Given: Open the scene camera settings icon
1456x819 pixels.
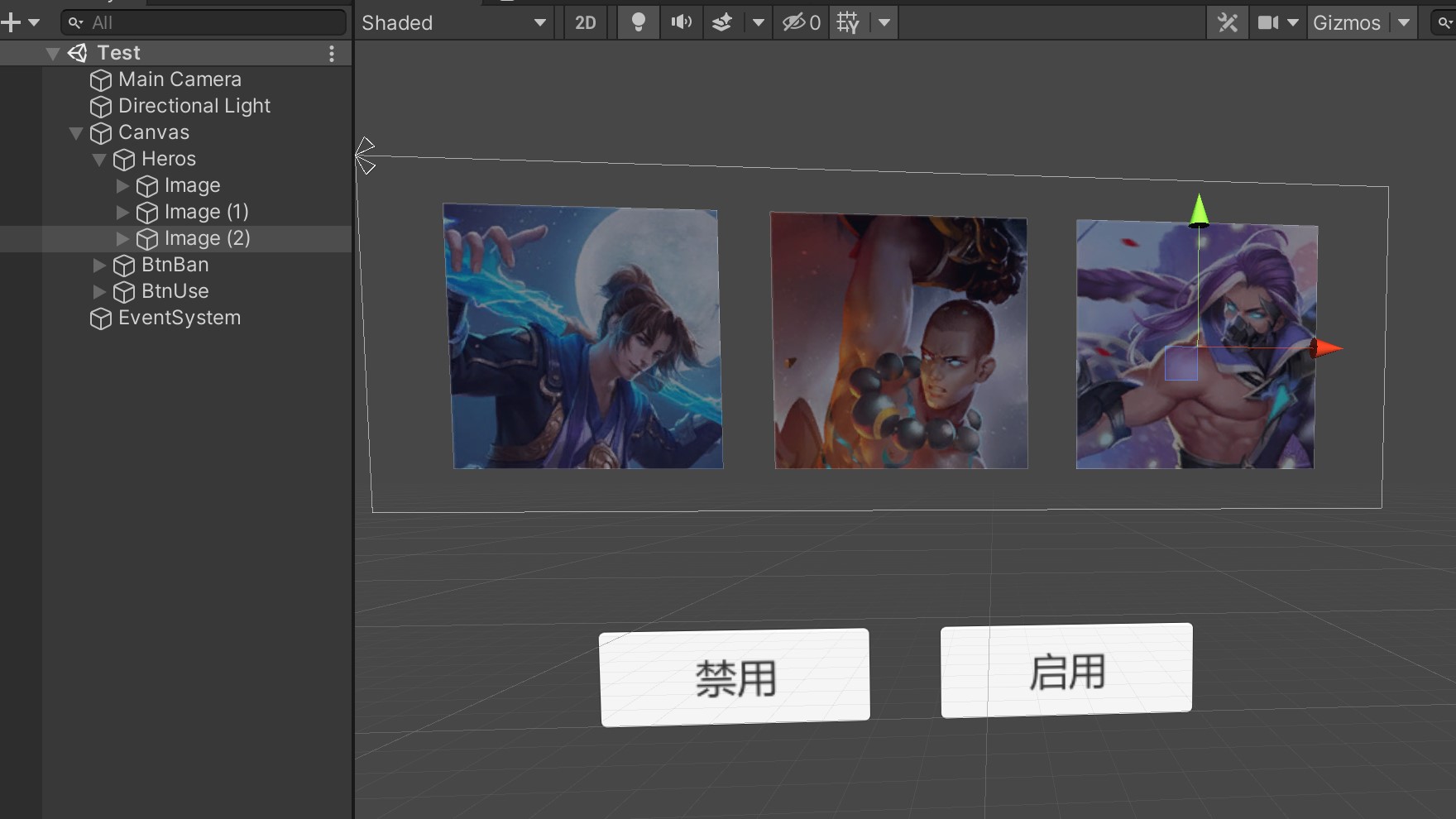Looking at the screenshot, I should point(1267,22).
